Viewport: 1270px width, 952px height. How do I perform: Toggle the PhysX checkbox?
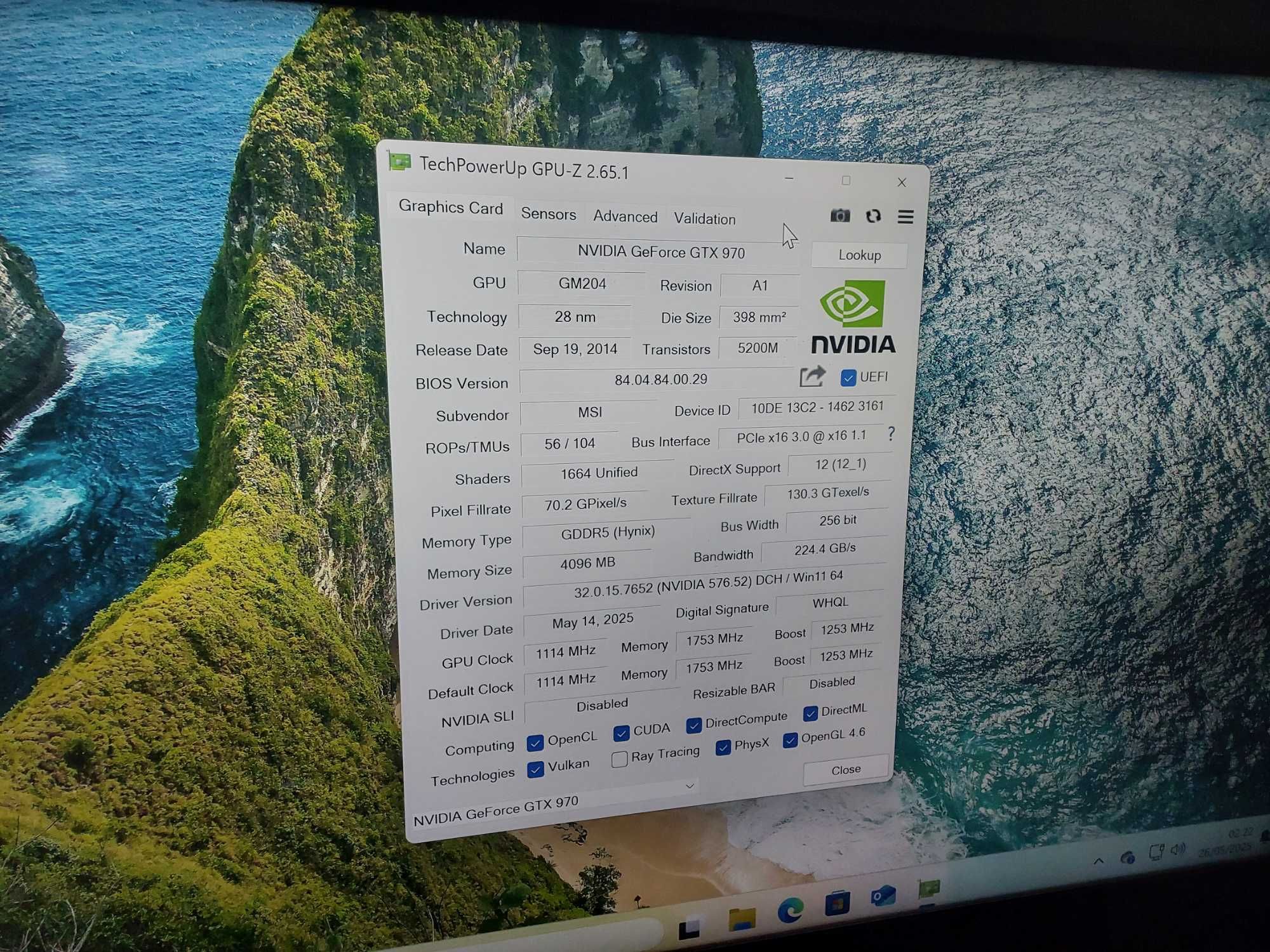(723, 747)
